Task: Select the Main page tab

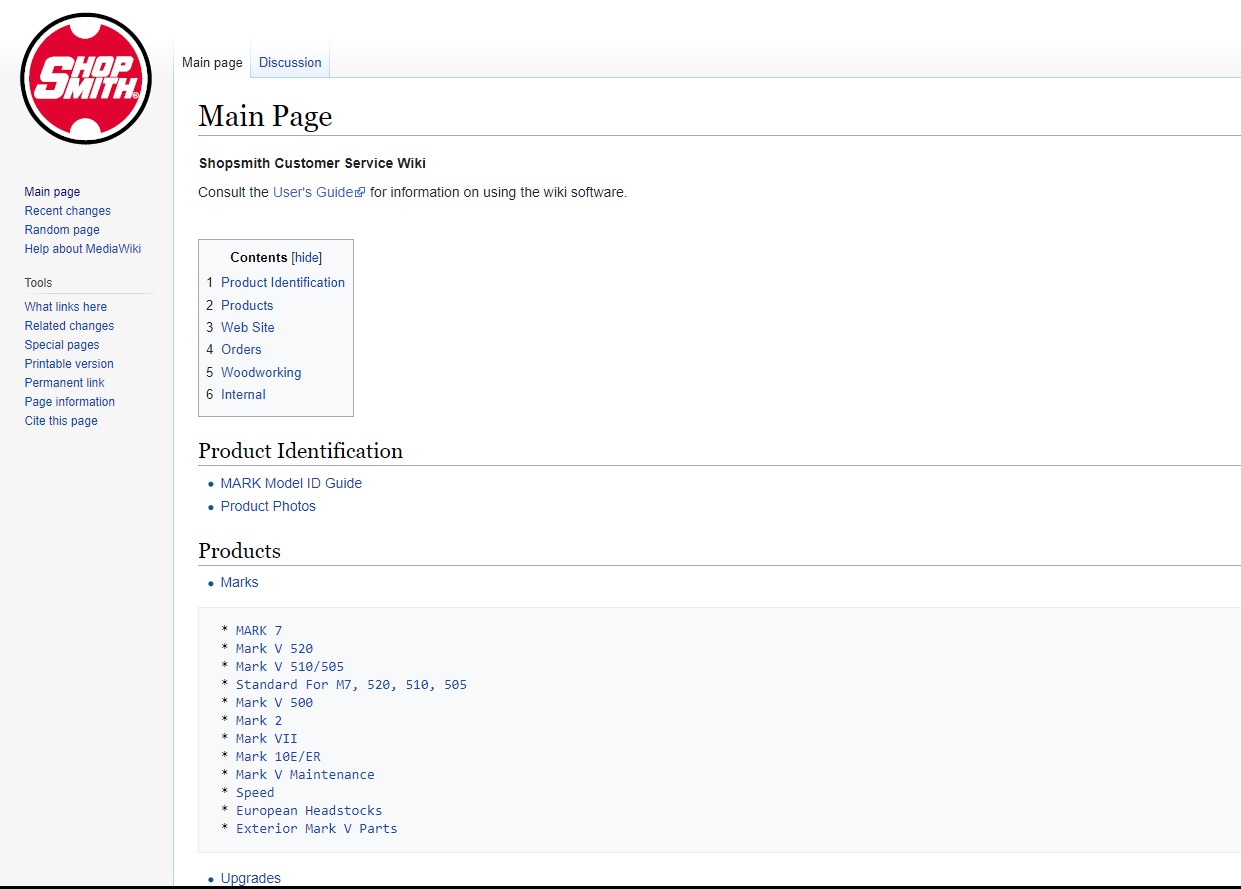Action: point(212,62)
